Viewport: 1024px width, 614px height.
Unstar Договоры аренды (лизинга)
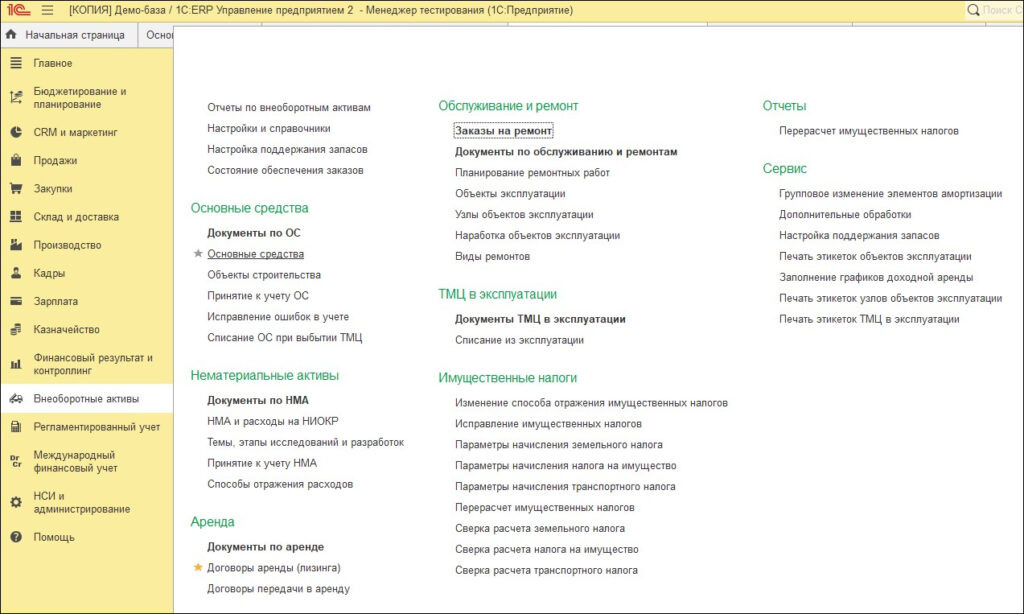[198, 566]
